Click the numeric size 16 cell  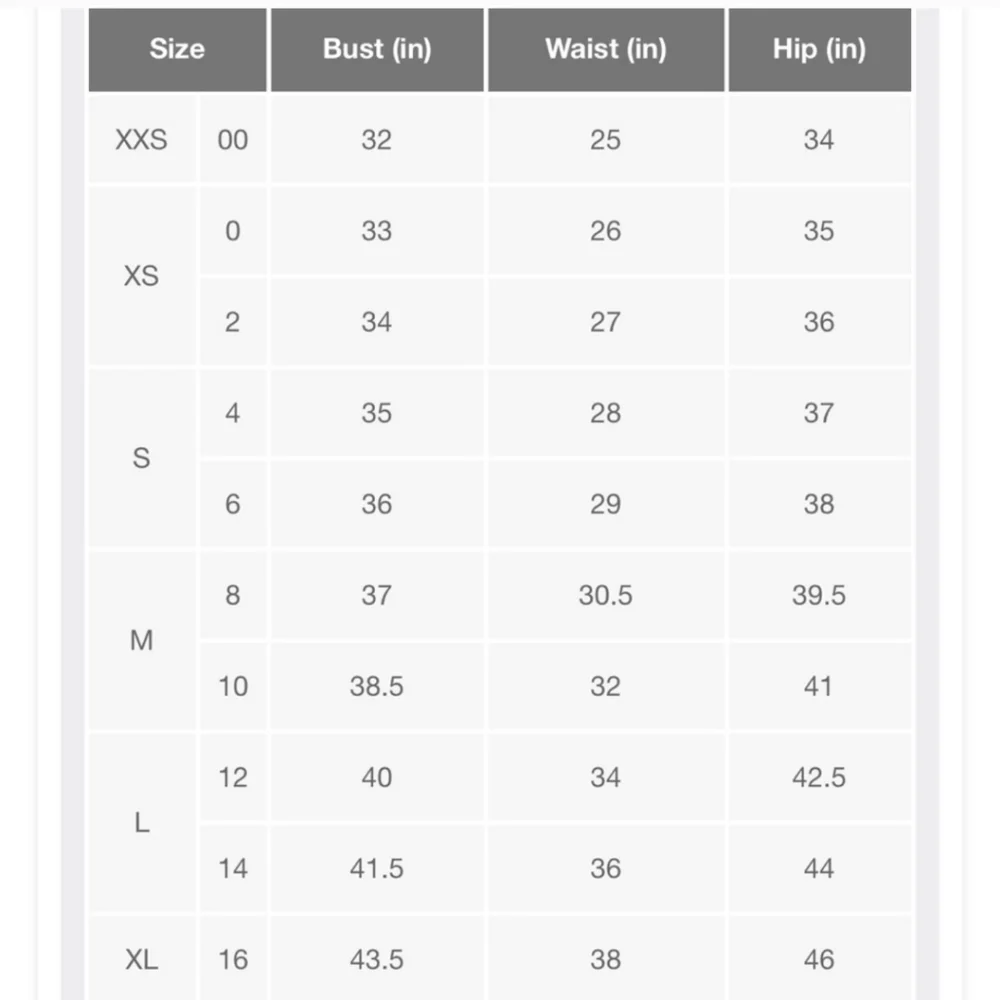pyautogui.click(x=232, y=960)
